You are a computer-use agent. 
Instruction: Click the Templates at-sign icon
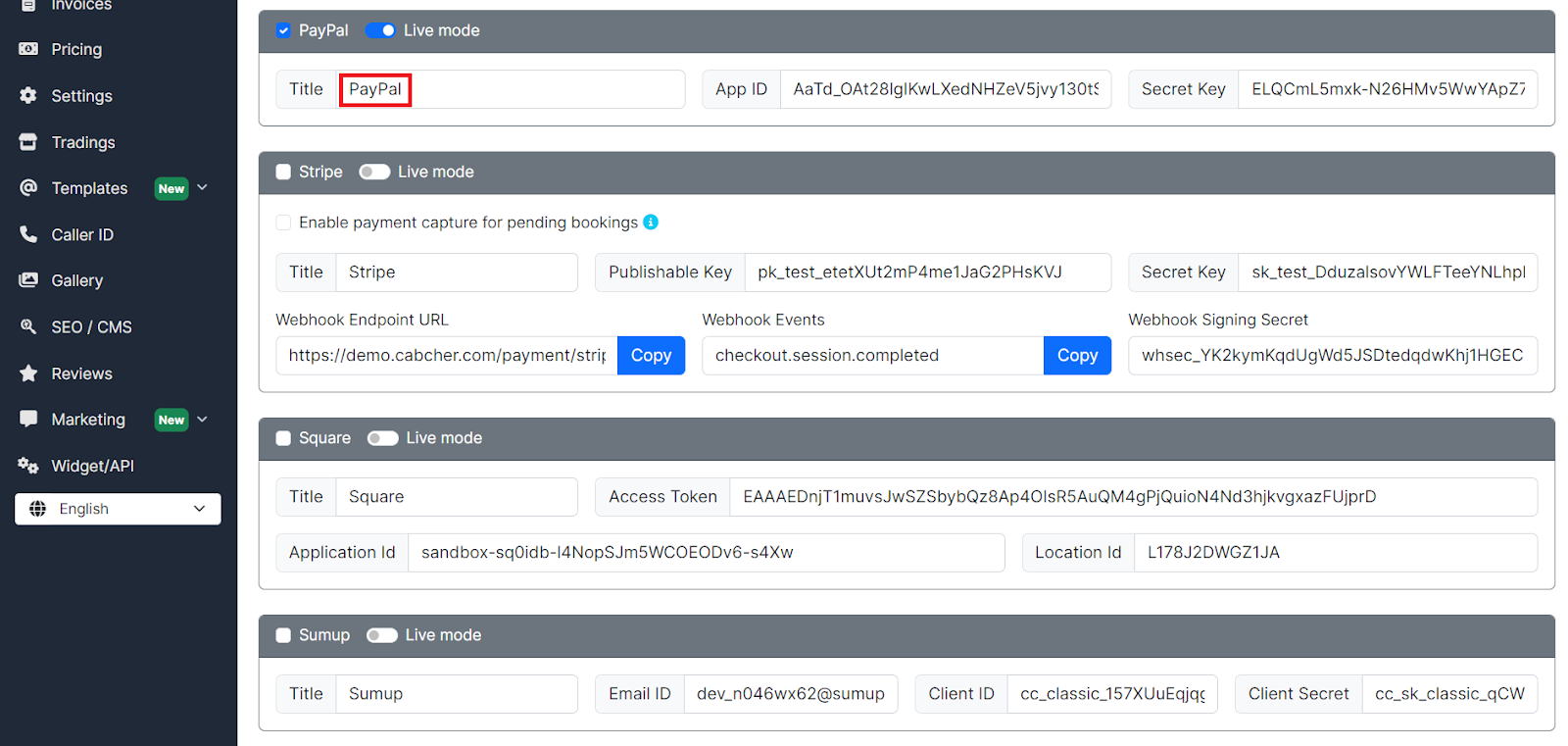pyautogui.click(x=28, y=187)
